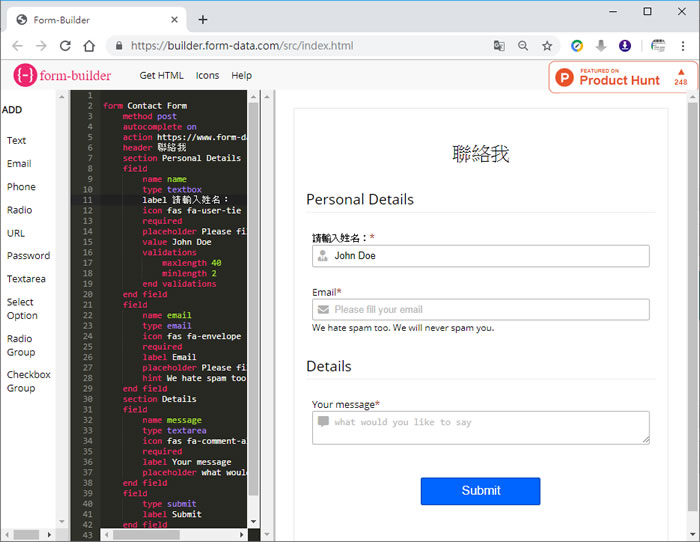The height and width of the screenshot is (542, 700).
Task: Click the 'Personal Details' preview heading
Action: click(x=360, y=199)
